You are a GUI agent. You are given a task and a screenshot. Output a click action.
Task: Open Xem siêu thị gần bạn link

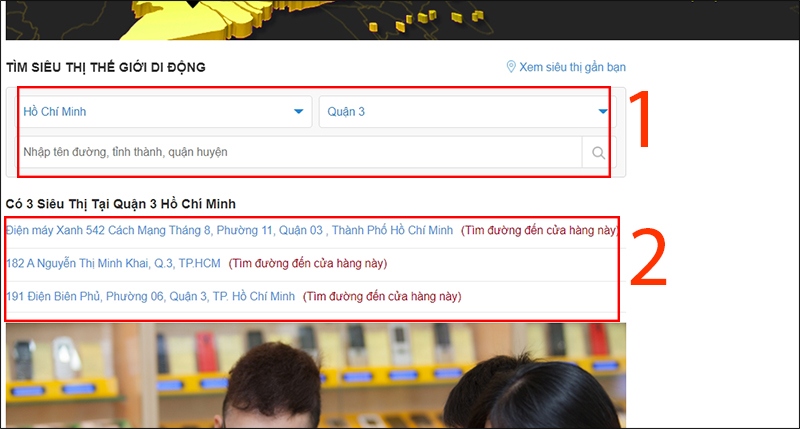click(572, 67)
